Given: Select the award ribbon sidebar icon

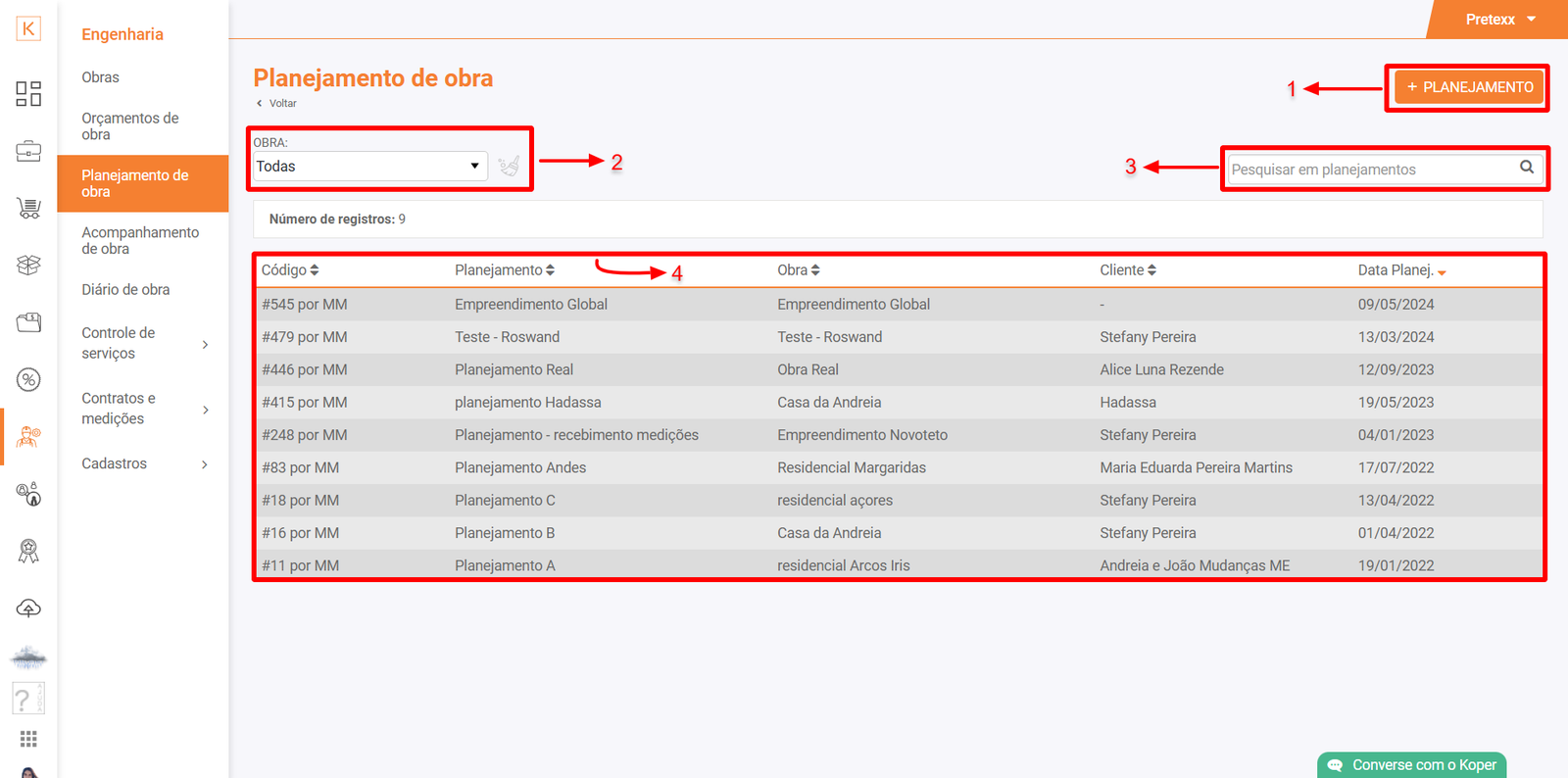Looking at the screenshot, I should point(28,552).
